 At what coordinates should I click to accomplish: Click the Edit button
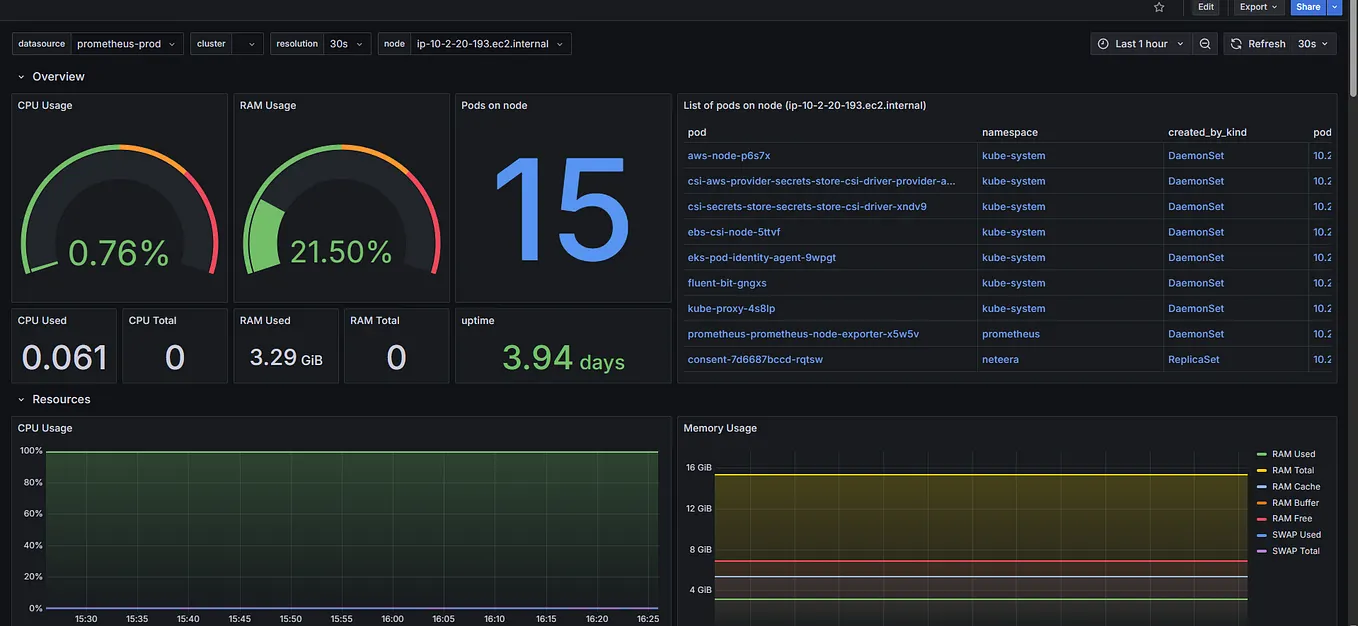click(x=1206, y=7)
